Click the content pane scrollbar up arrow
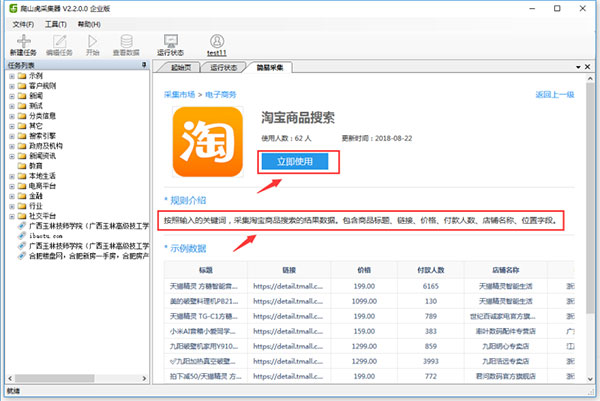The image size is (600, 401). 590,78
